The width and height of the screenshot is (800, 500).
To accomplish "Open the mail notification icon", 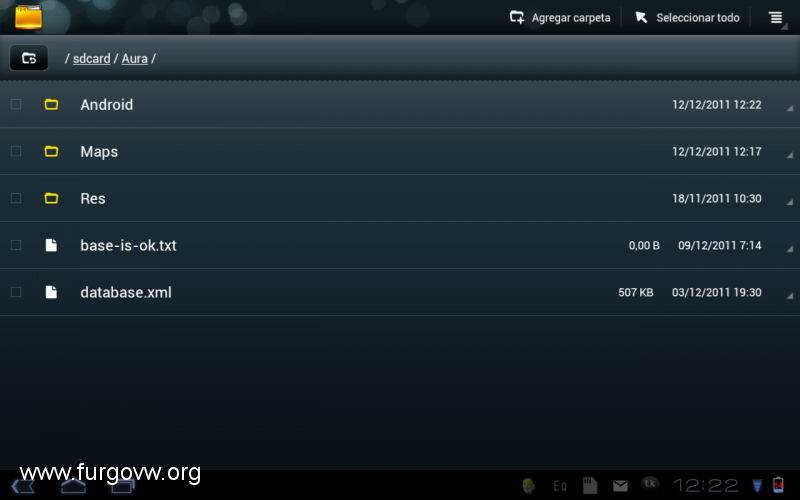I will [x=620, y=486].
